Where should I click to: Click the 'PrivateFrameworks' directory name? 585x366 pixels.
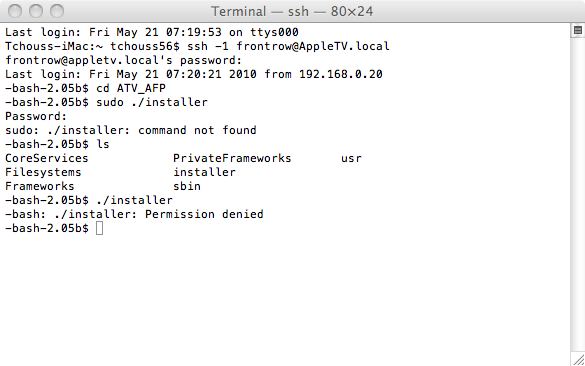click(232, 158)
